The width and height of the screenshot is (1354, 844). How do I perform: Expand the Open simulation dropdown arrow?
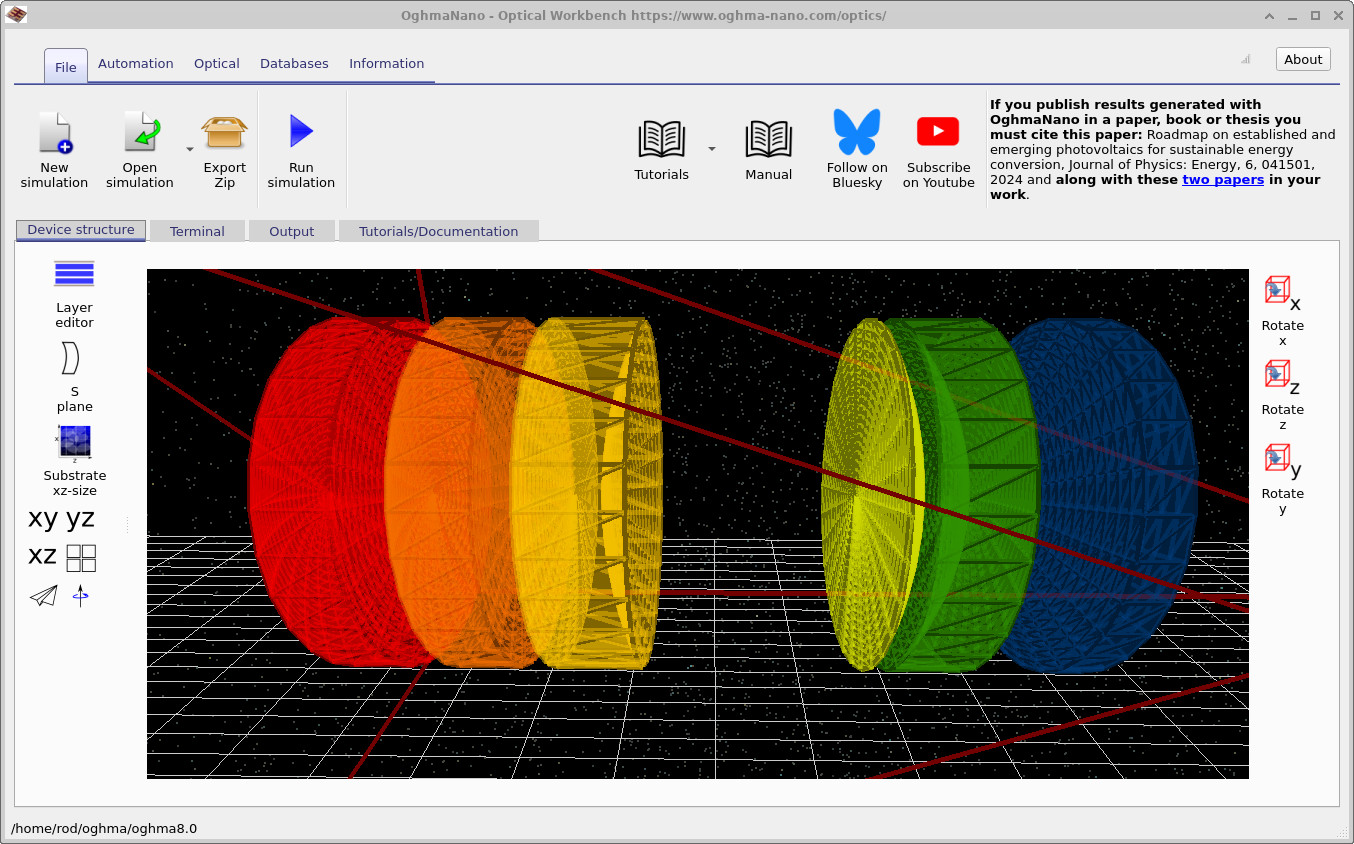(x=190, y=149)
